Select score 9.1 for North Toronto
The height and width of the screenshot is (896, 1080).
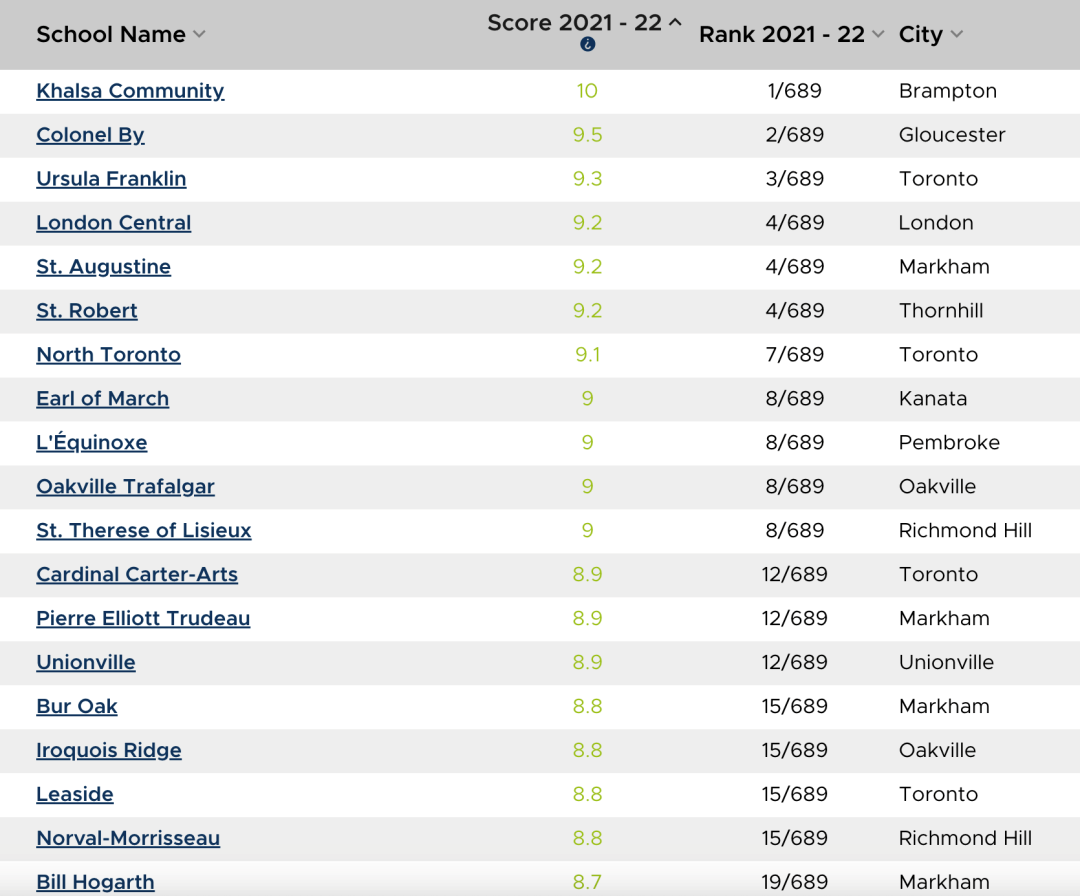(x=588, y=355)
